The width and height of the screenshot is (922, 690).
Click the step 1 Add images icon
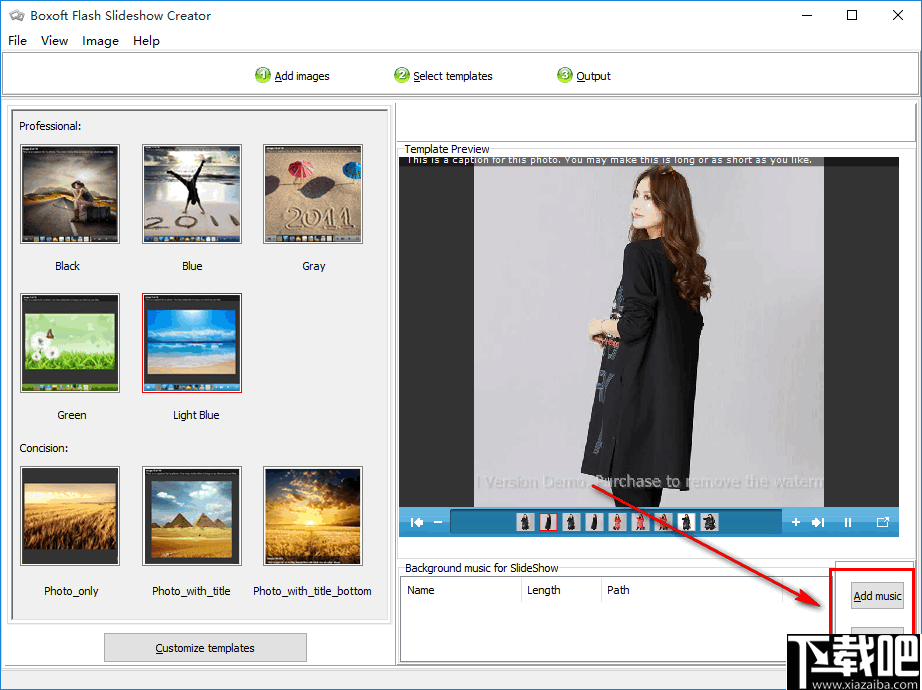coord(263,75)
